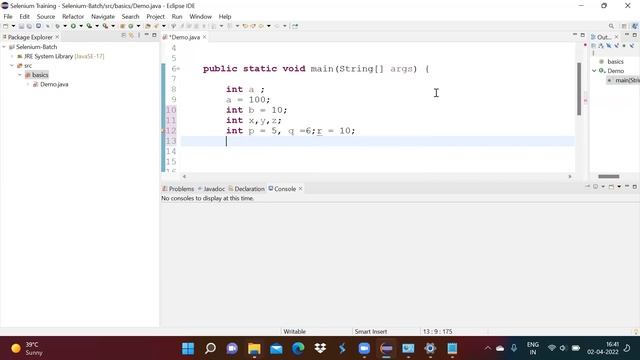640x360 pixels.
Task: Click the Debug bug toolbar icon
Action: (x=57, y=26)
